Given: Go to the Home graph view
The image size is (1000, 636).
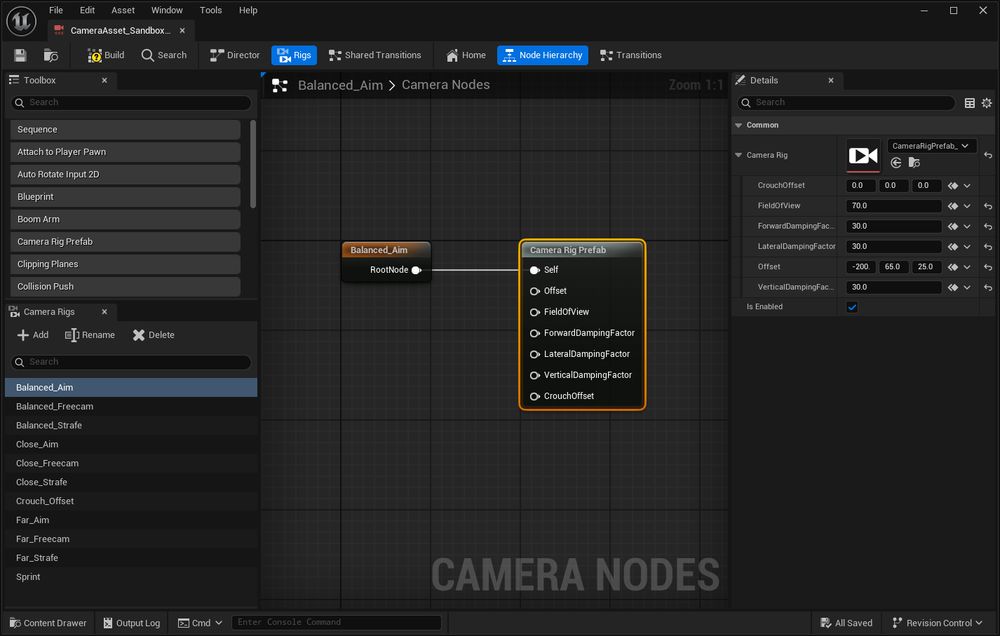Looking at the screenshot, I should [x=466, y=55].
